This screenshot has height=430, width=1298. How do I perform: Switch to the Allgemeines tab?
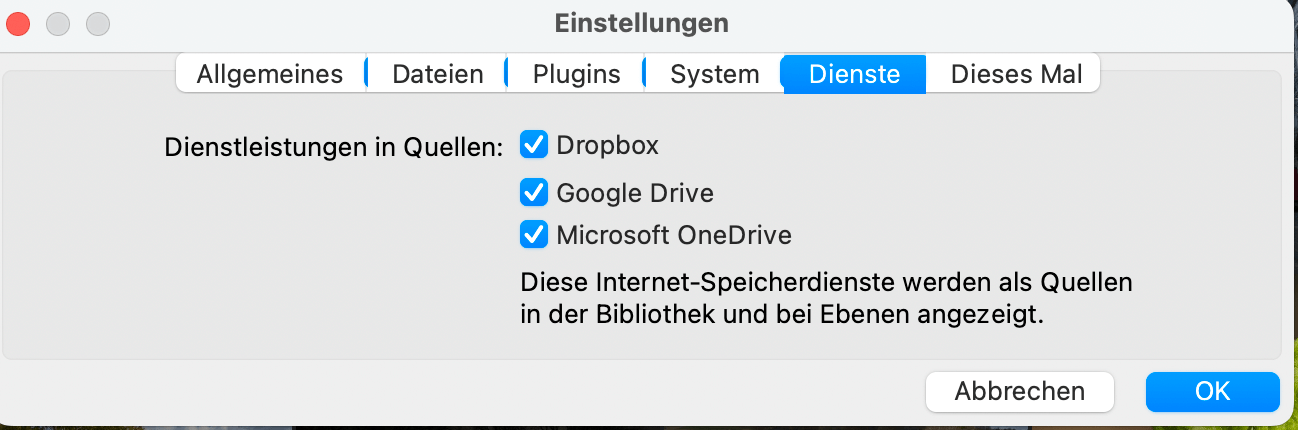(x=270, y=74)
